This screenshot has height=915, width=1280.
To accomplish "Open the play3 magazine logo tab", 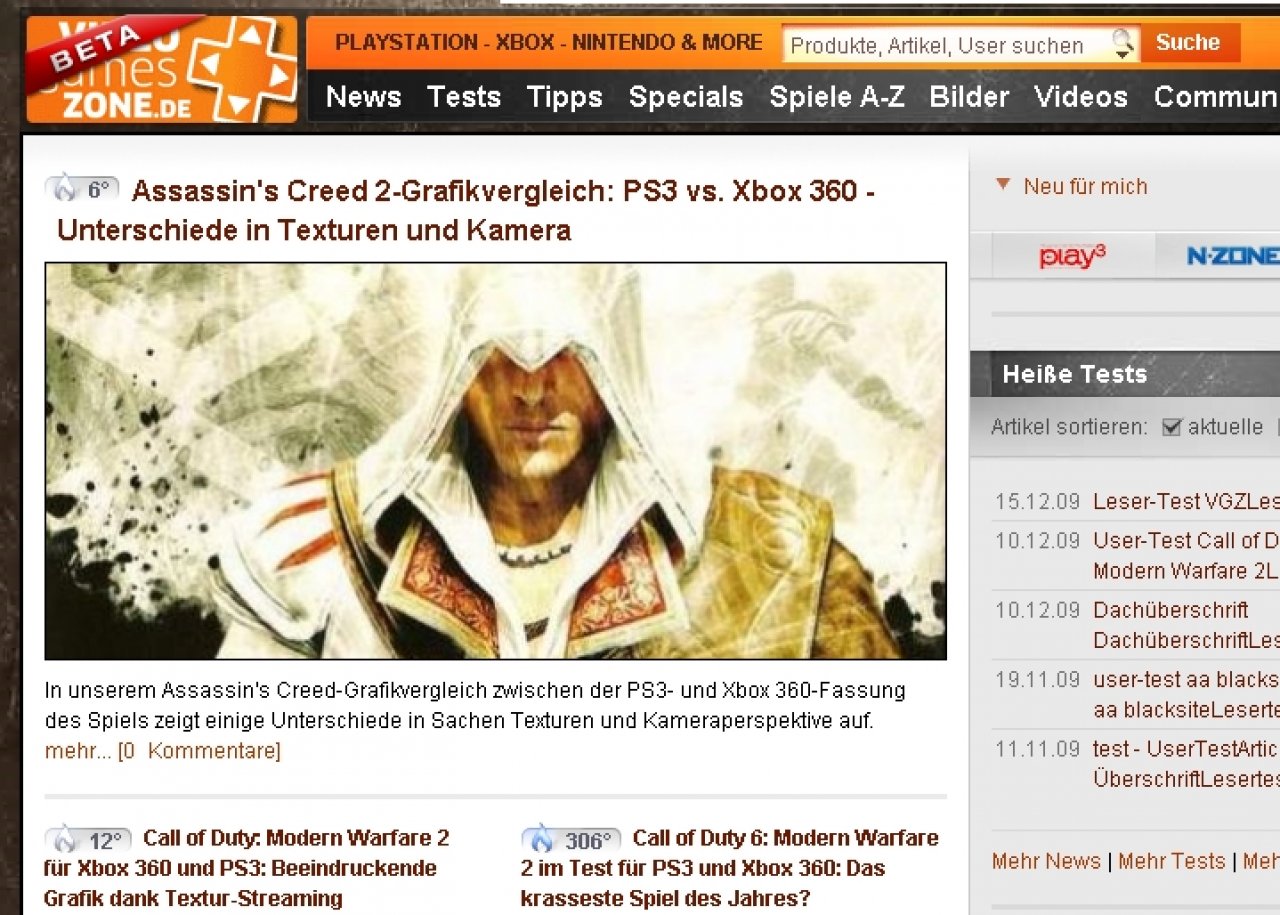I will tap(1072, 256).
